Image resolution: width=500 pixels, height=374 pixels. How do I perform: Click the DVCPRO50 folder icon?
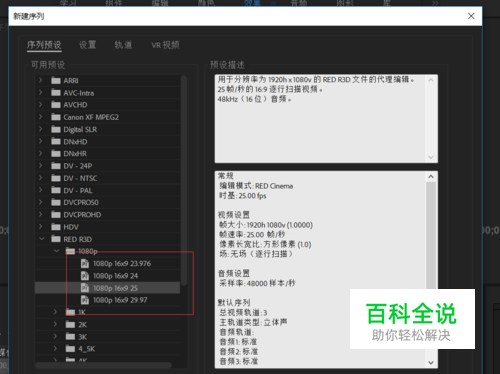pos(56,202)
